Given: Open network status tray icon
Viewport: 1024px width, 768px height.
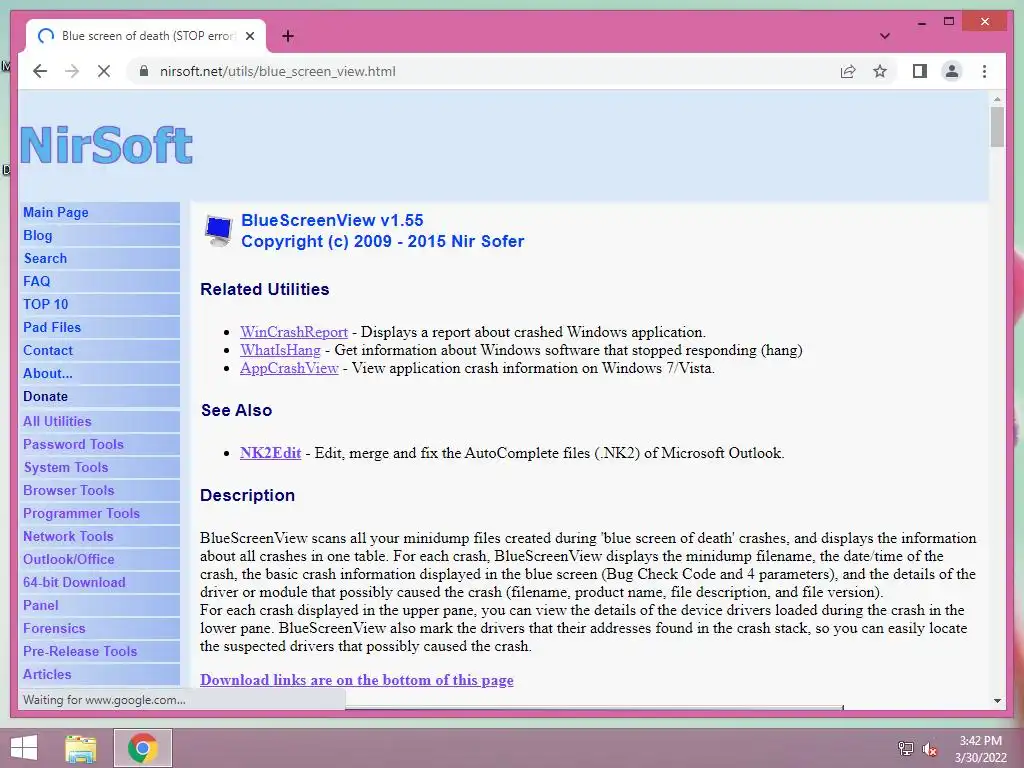Looking at the screenshot, I should (x=905, y=748).
